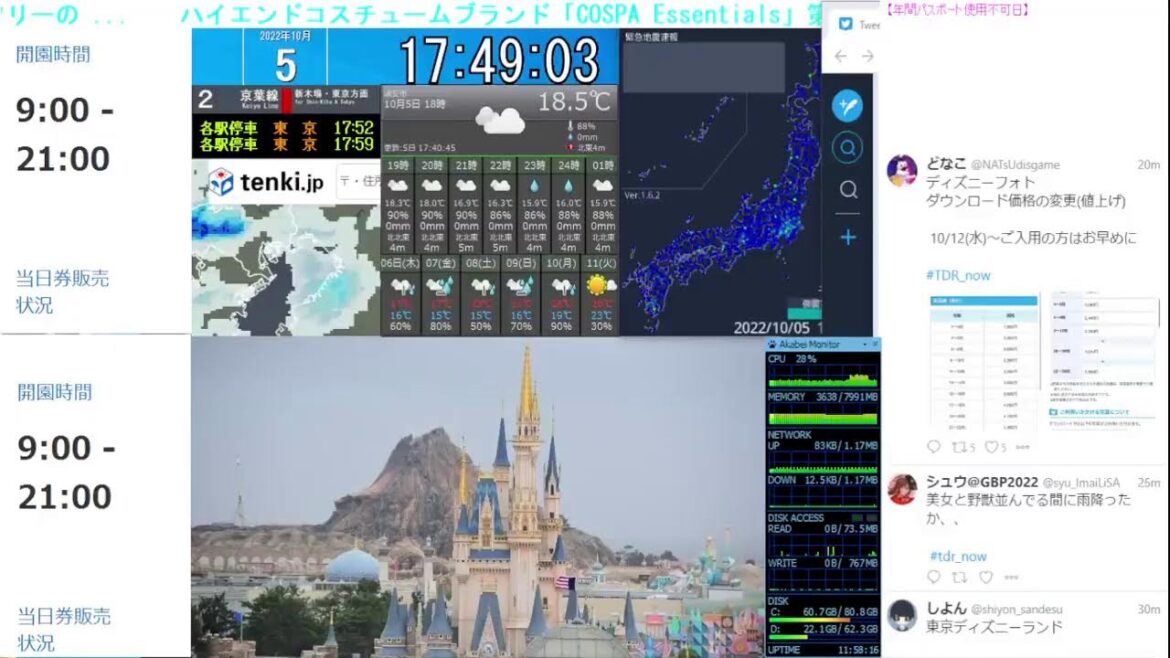Like どなこ's tweet with the heart

tap(991, 447)
